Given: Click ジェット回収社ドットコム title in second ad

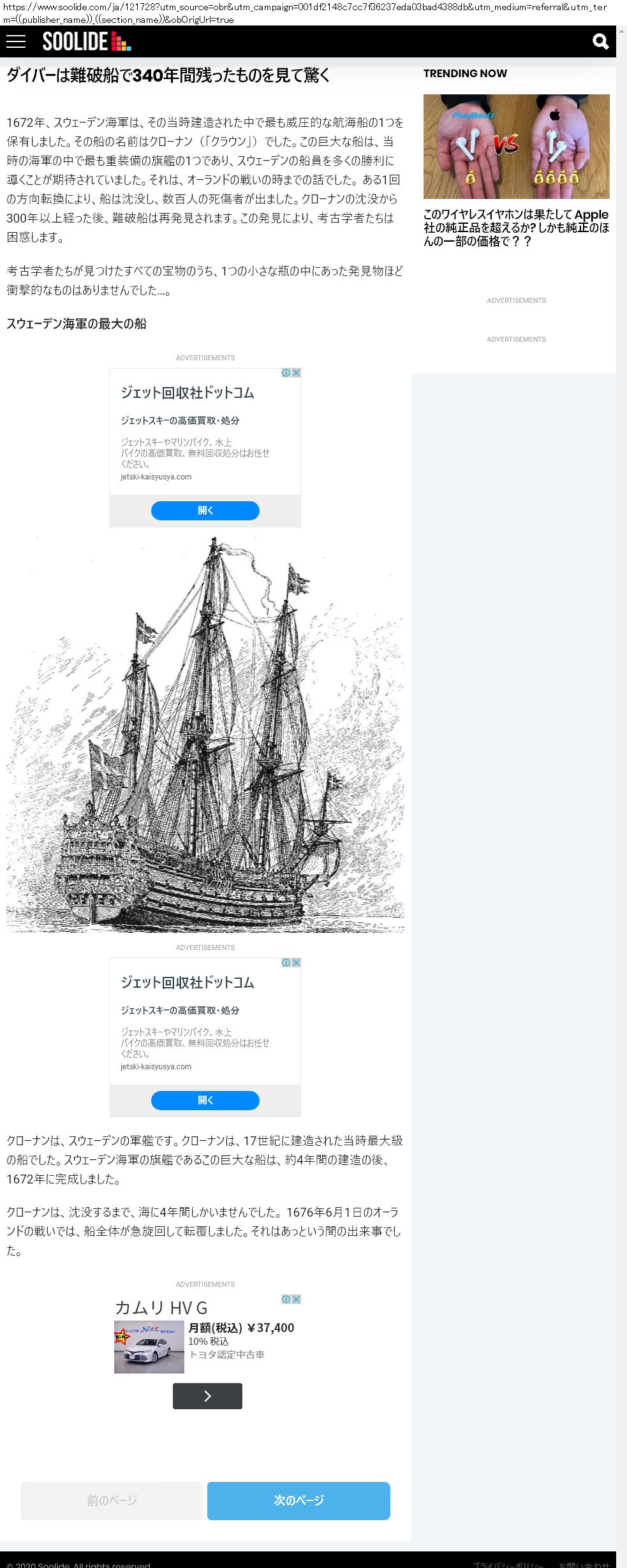Looking at the screenshot, I should point(188,983).
